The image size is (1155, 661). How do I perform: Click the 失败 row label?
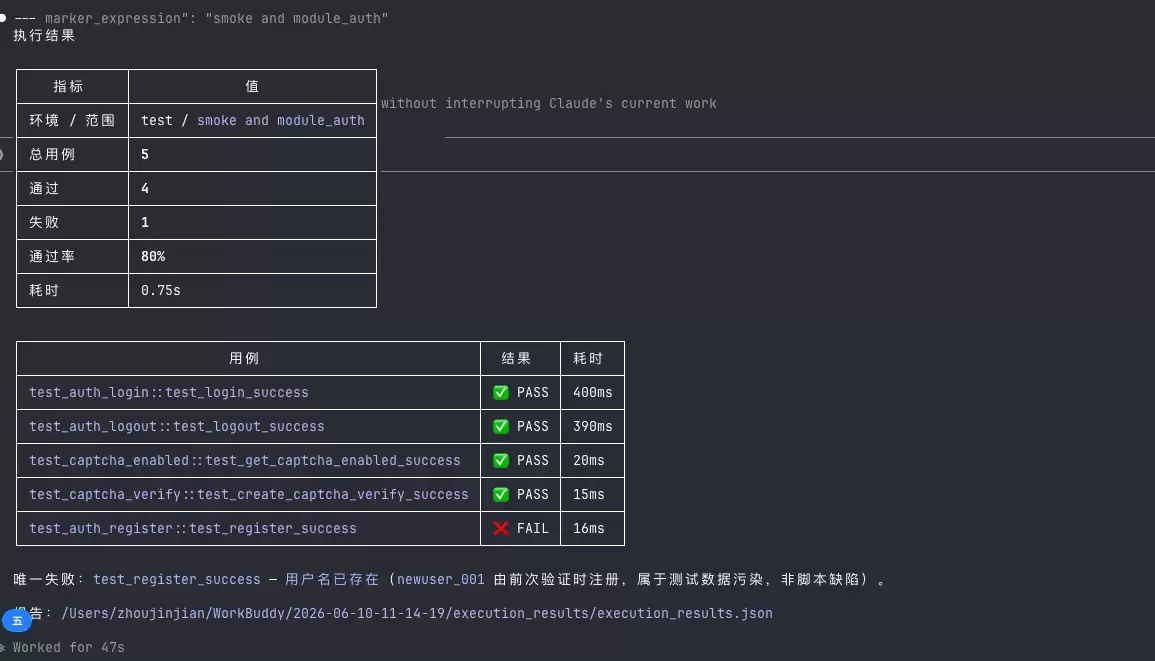tap(44, 222)
